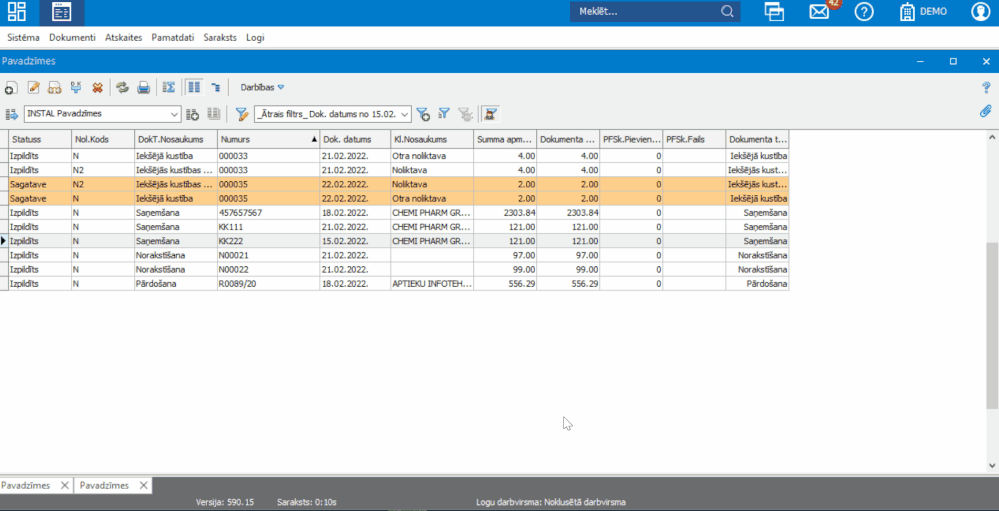Click the refresh list icon
Viewport: 999px width, 511px height.
tap(122, 88)
